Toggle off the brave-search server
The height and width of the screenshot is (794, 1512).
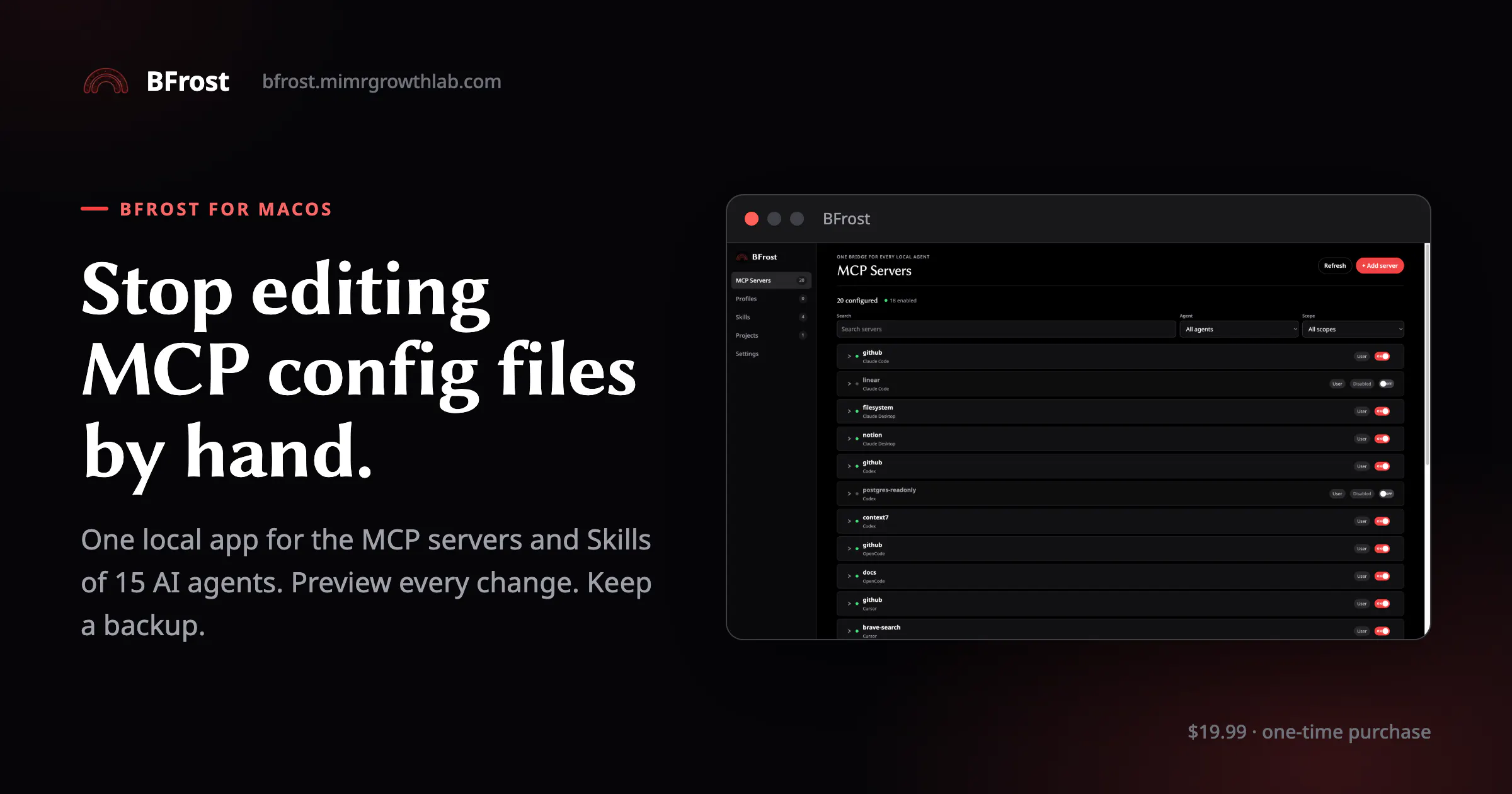(1382, 631)
